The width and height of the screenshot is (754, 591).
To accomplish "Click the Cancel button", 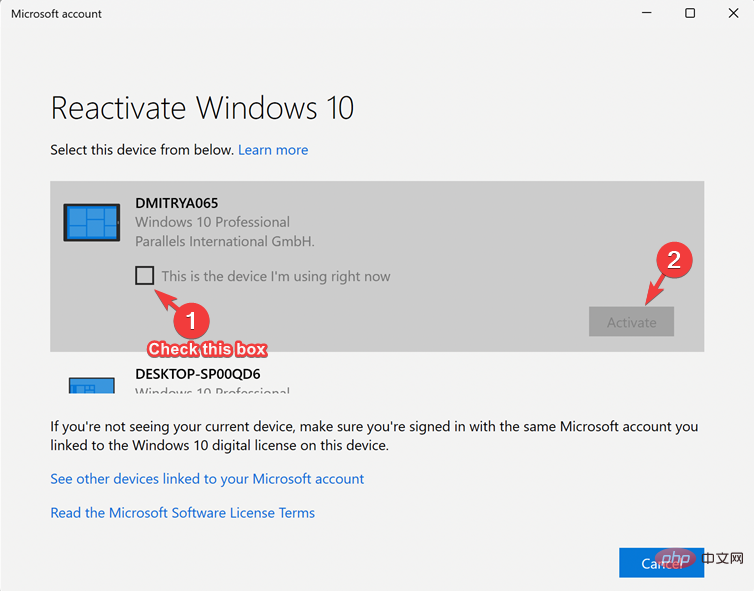I will point(661,563).
